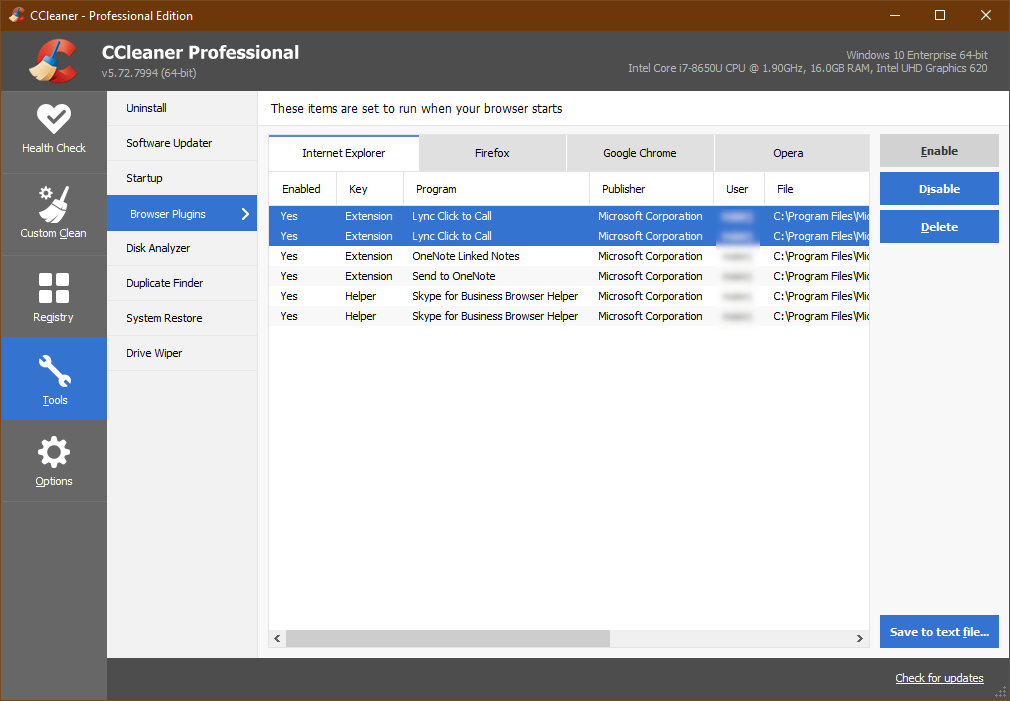Open Health Check heart icon
The width and height of the screenshot is (1010, 701).
[x=54, y=119]
